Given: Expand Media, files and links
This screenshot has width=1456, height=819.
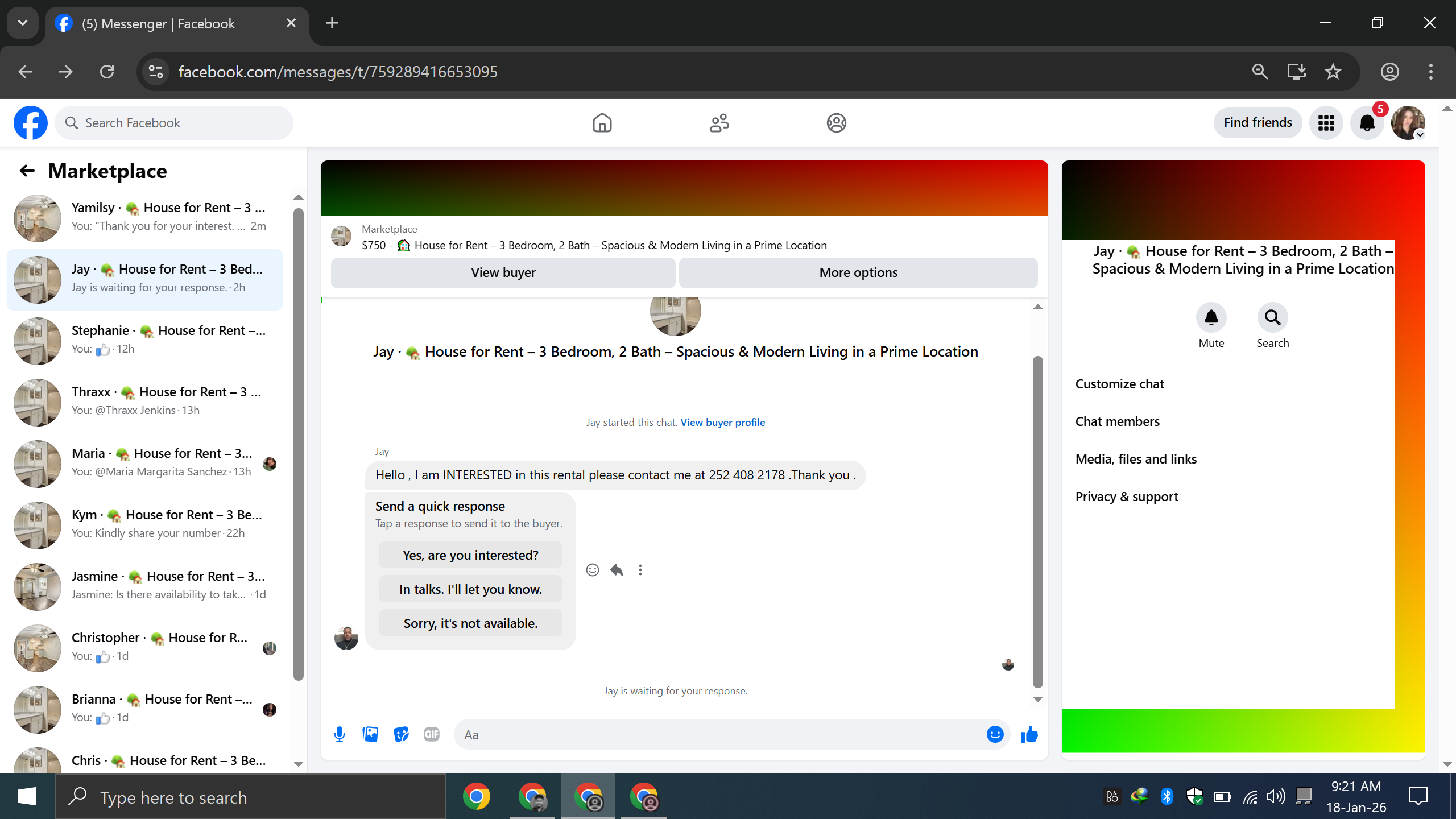Looking at the screenshot, I should (1136, 459).
